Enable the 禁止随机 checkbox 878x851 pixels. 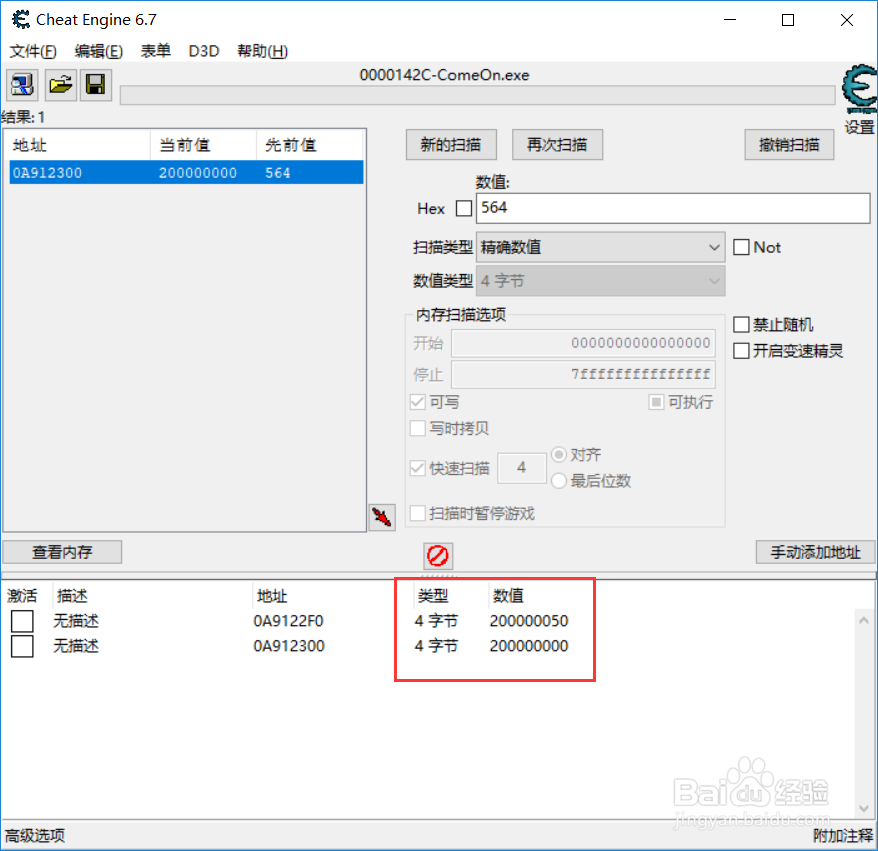pyautogui.click(x=741, y=324)
